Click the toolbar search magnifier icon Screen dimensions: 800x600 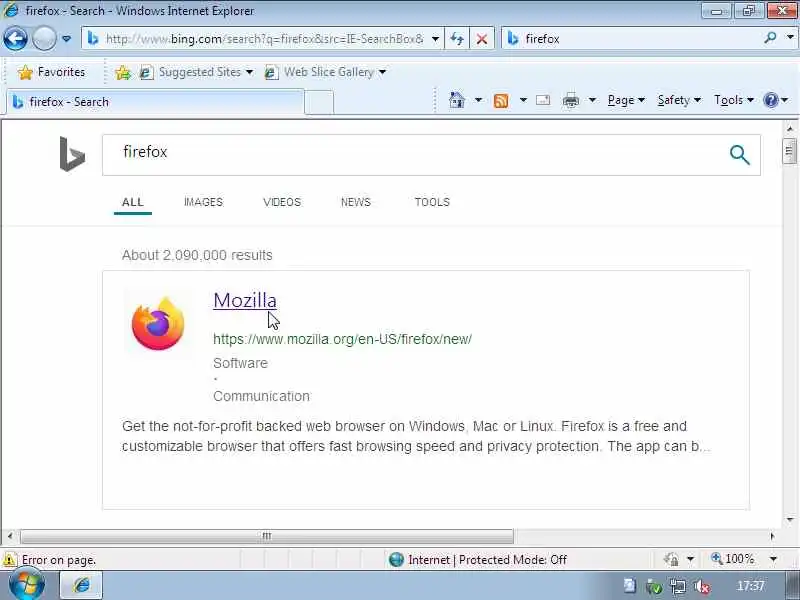point(770,38)
